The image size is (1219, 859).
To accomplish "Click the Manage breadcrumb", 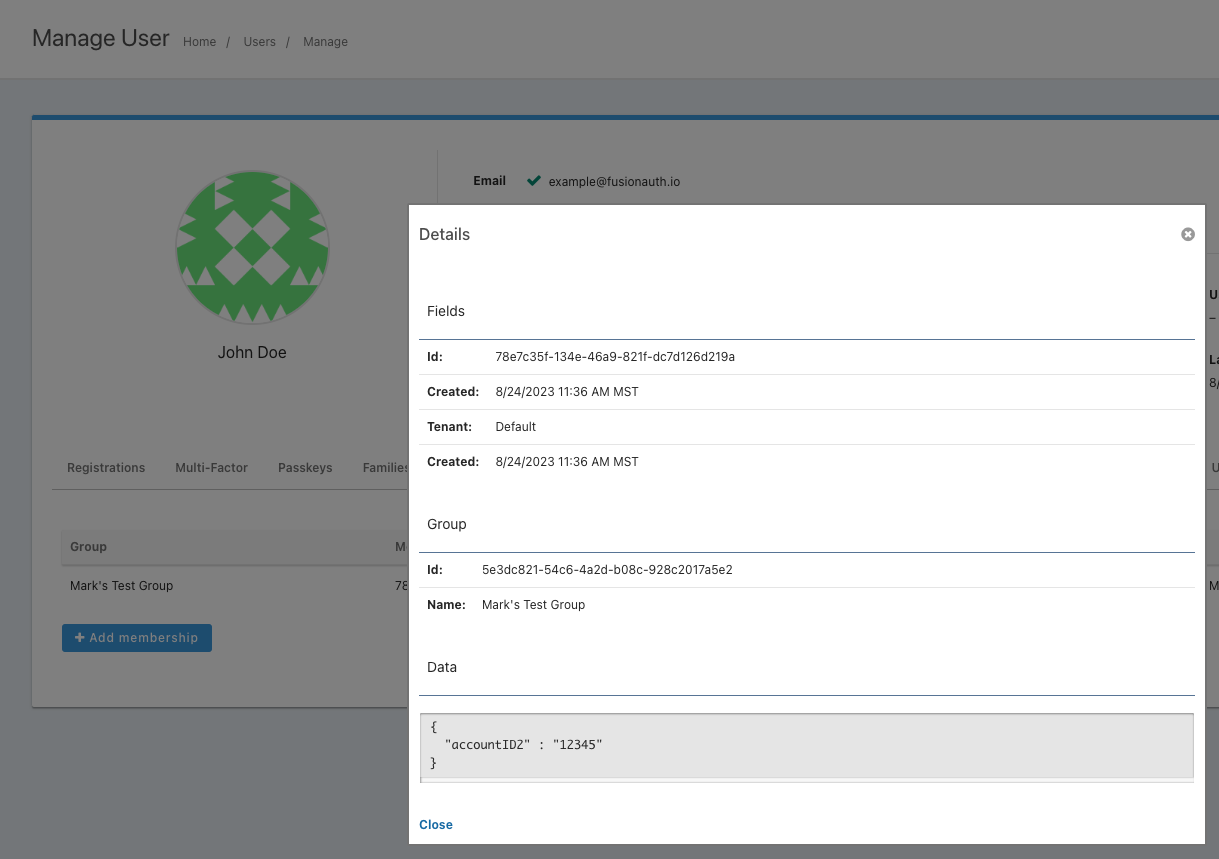I will 325,42.
